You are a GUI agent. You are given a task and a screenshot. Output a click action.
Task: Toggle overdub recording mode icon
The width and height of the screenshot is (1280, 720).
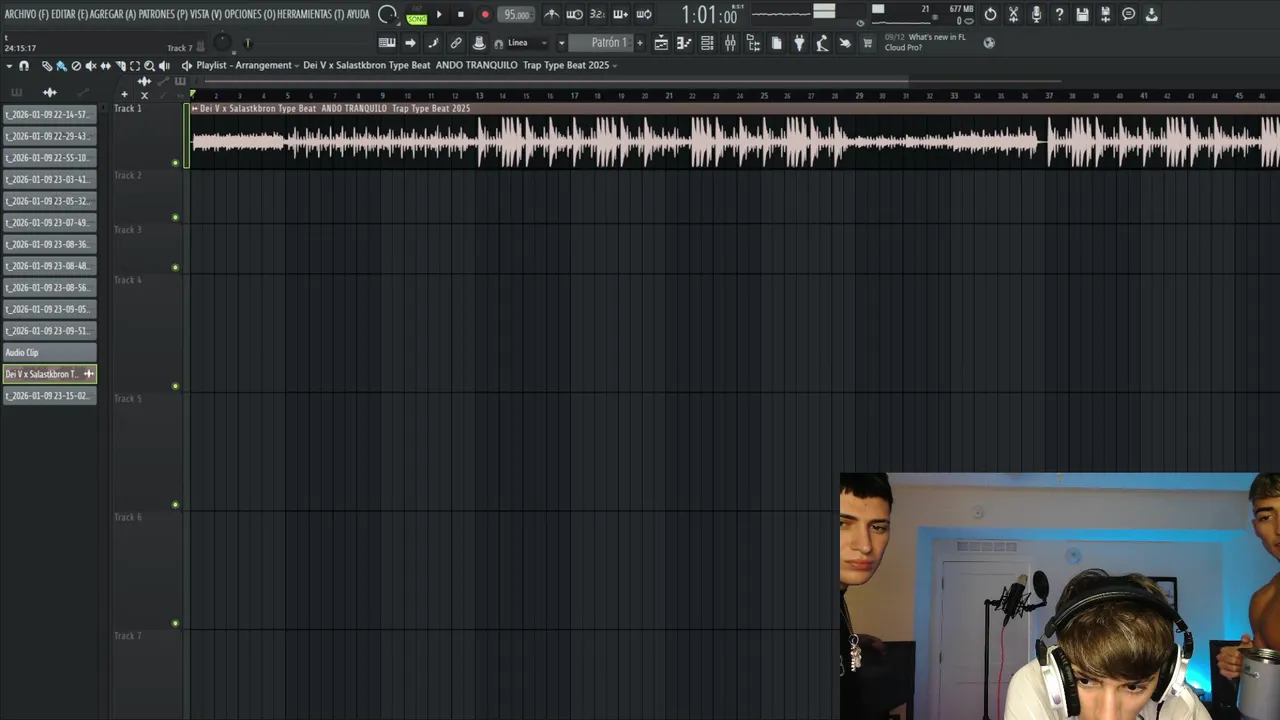click(x=620, y=14)
